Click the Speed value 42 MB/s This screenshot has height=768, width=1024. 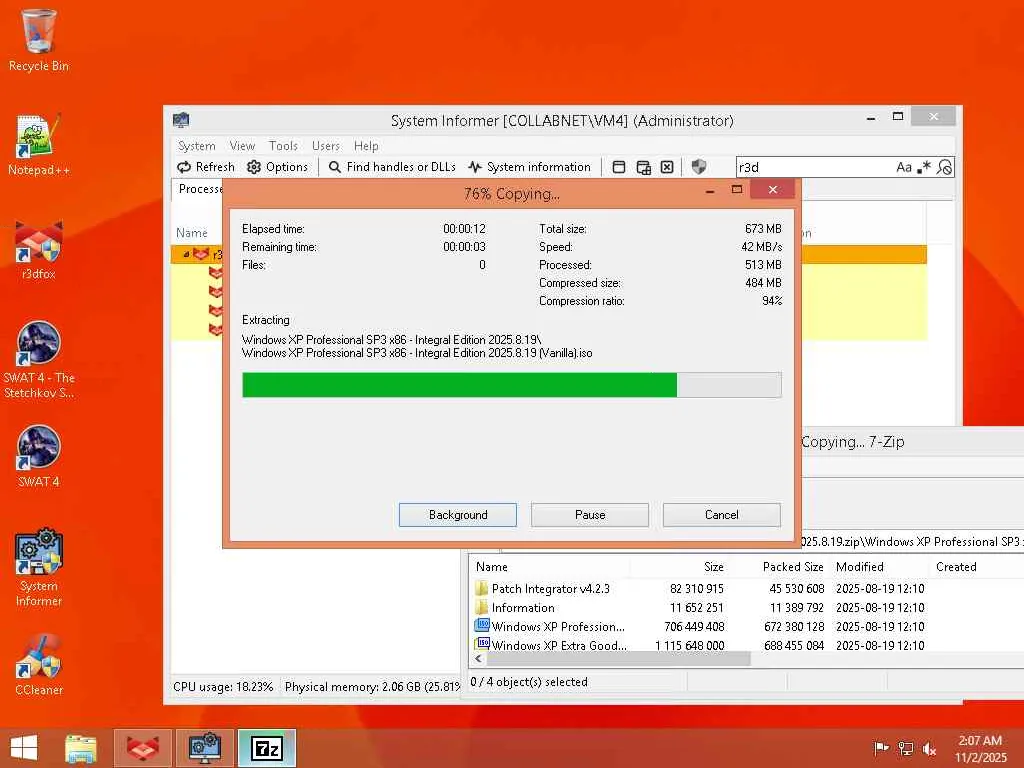761,247
